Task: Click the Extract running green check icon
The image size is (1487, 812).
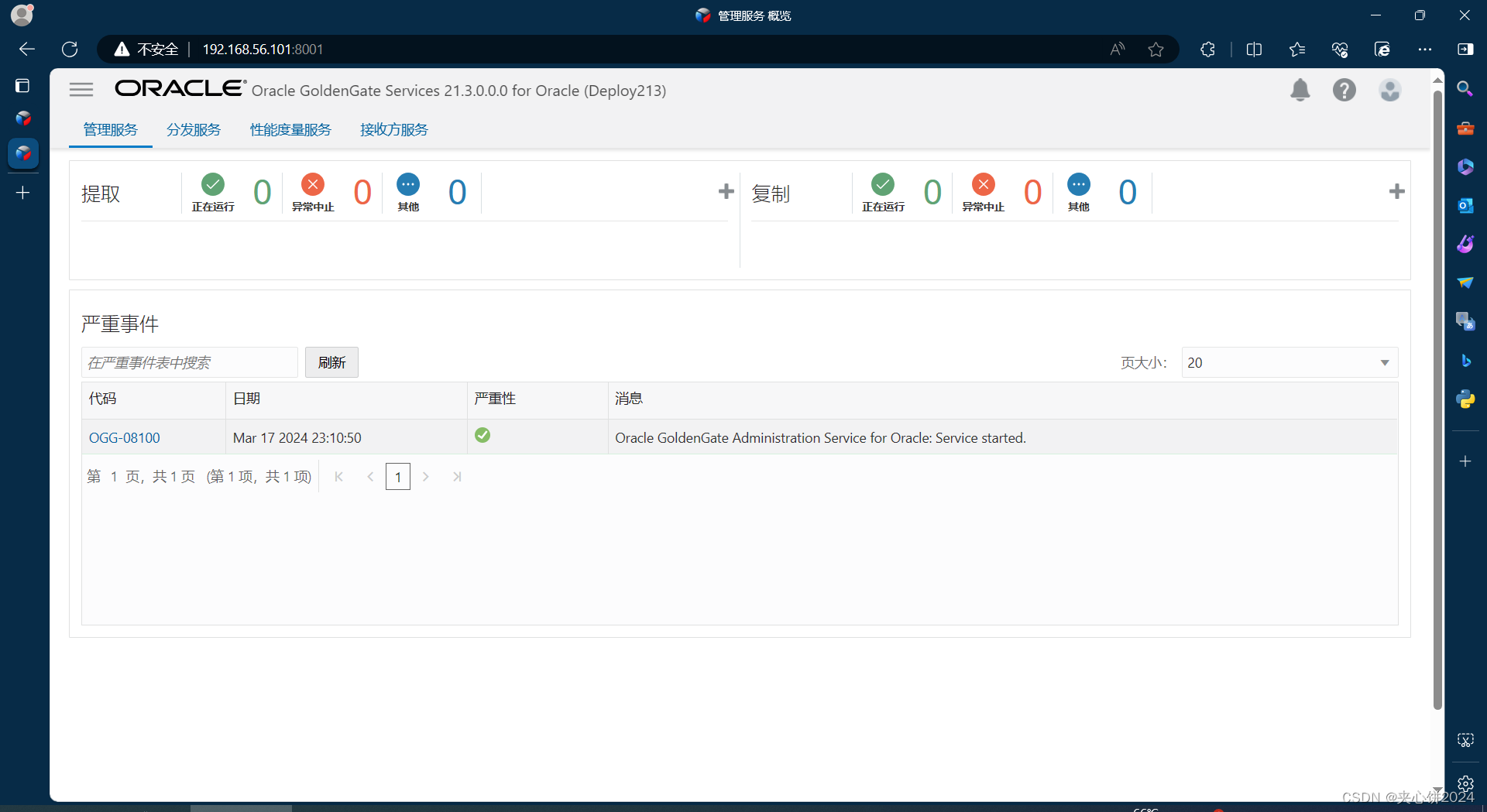Action: pyautogui.click(x=213, y=184)
